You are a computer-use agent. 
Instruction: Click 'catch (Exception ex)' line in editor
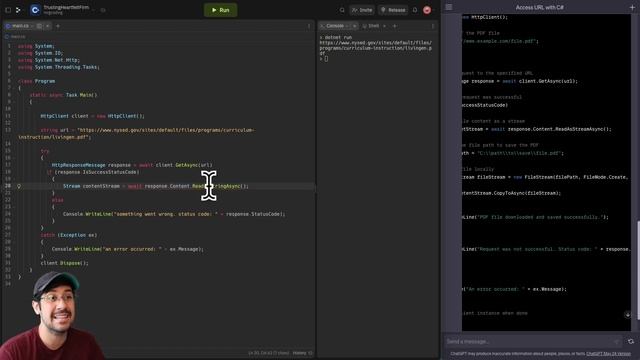tap(69, 235)
